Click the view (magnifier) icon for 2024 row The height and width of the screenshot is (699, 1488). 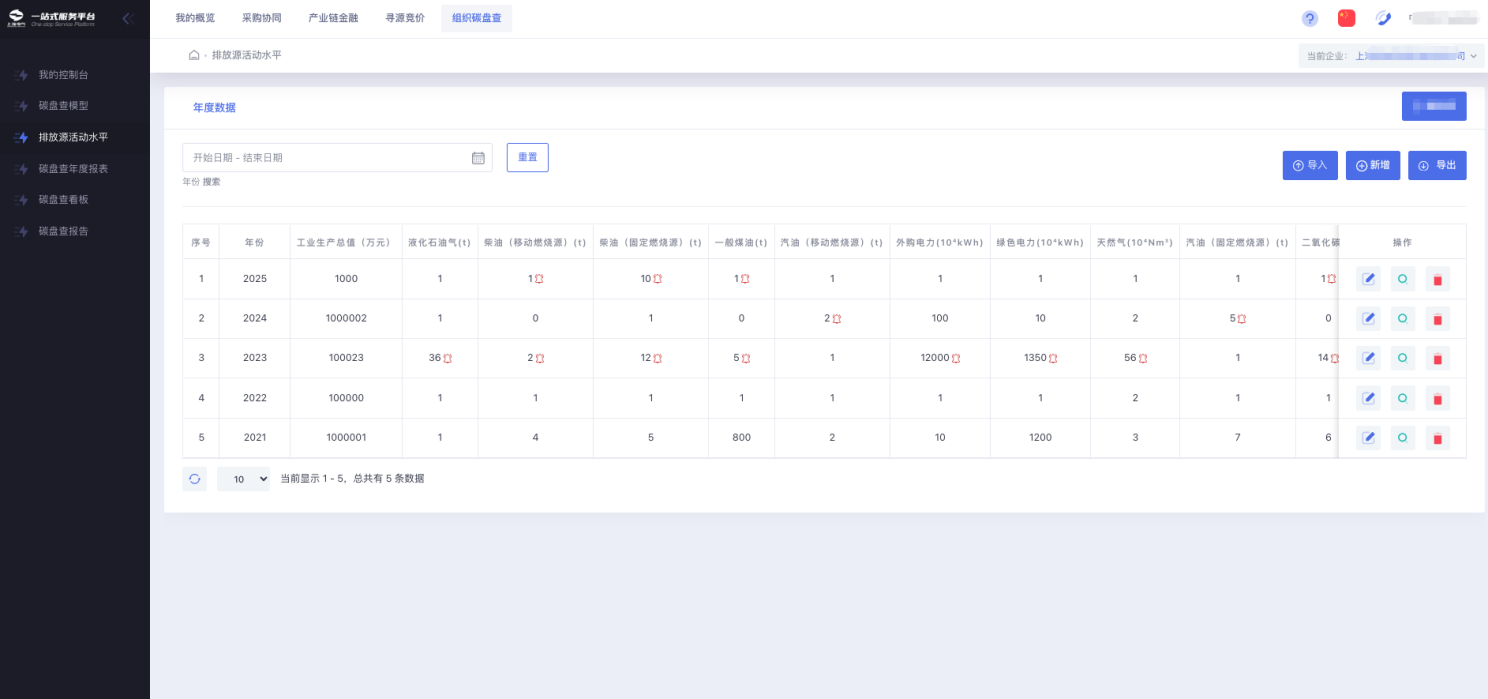coord(1402,319)
